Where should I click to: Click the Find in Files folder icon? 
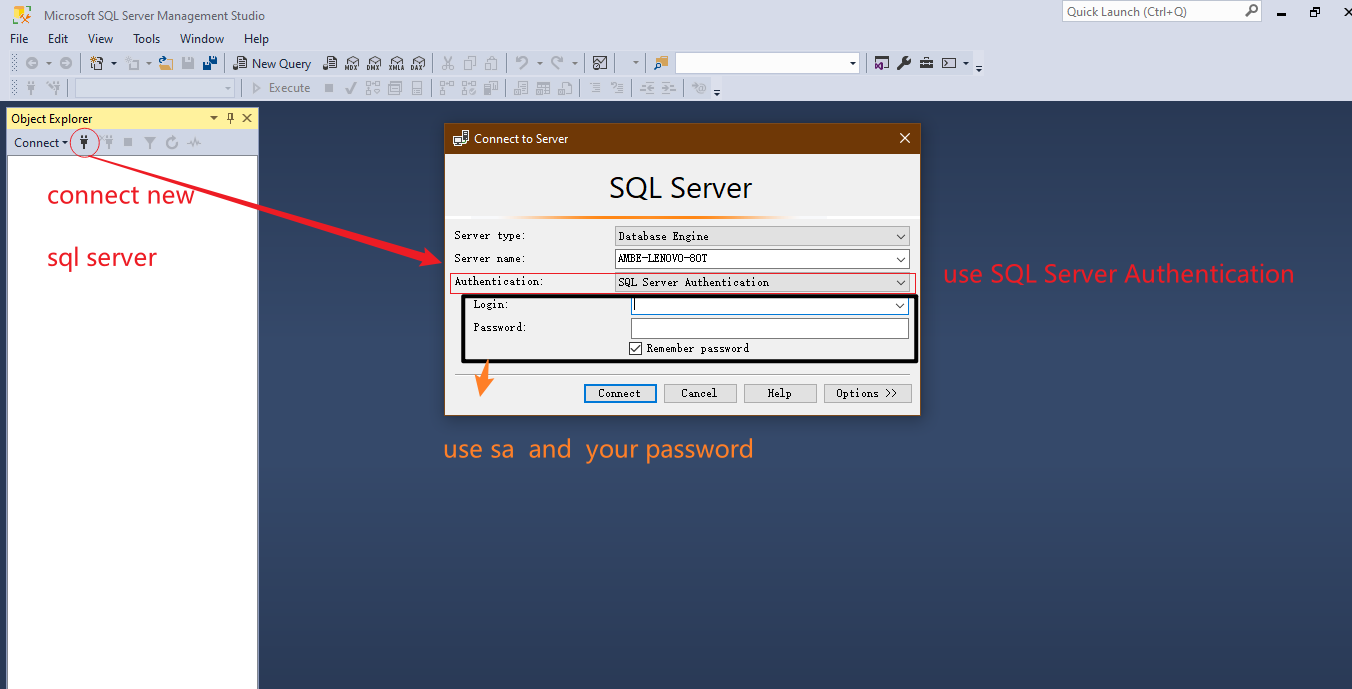pos(661,63)
